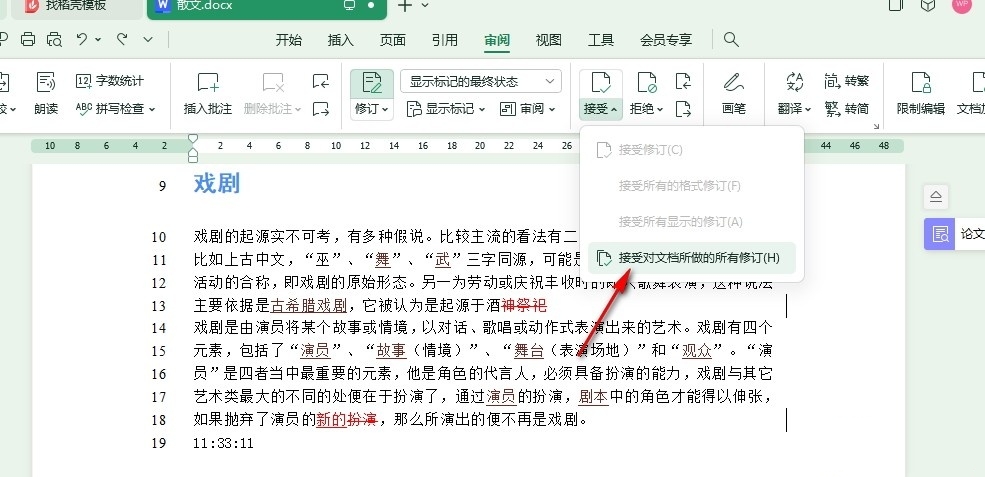
Task: Open the 论文 sidebar tool
Action: coord(954,234)
